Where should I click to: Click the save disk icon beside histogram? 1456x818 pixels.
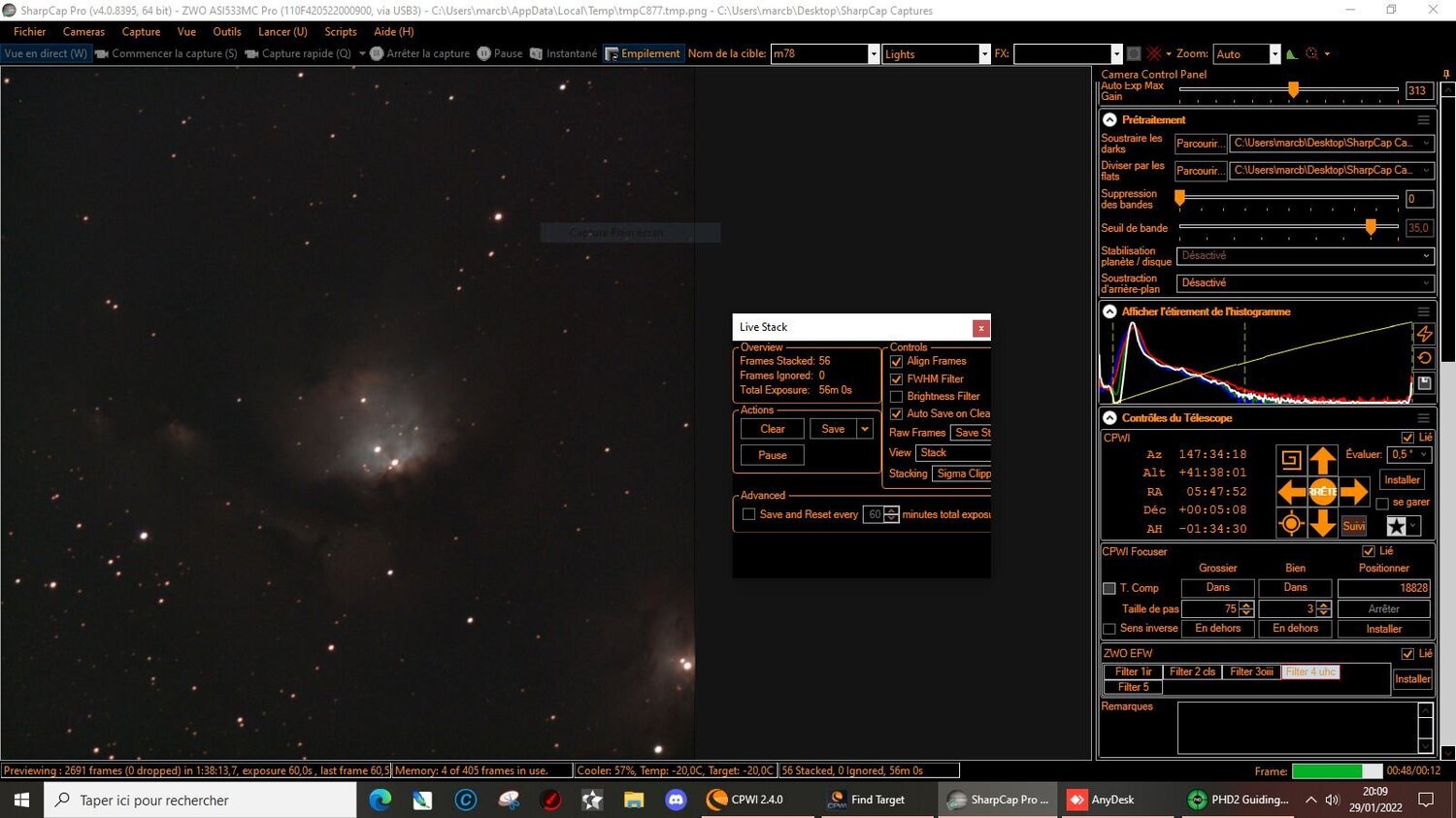click(x=1424, y=383)
